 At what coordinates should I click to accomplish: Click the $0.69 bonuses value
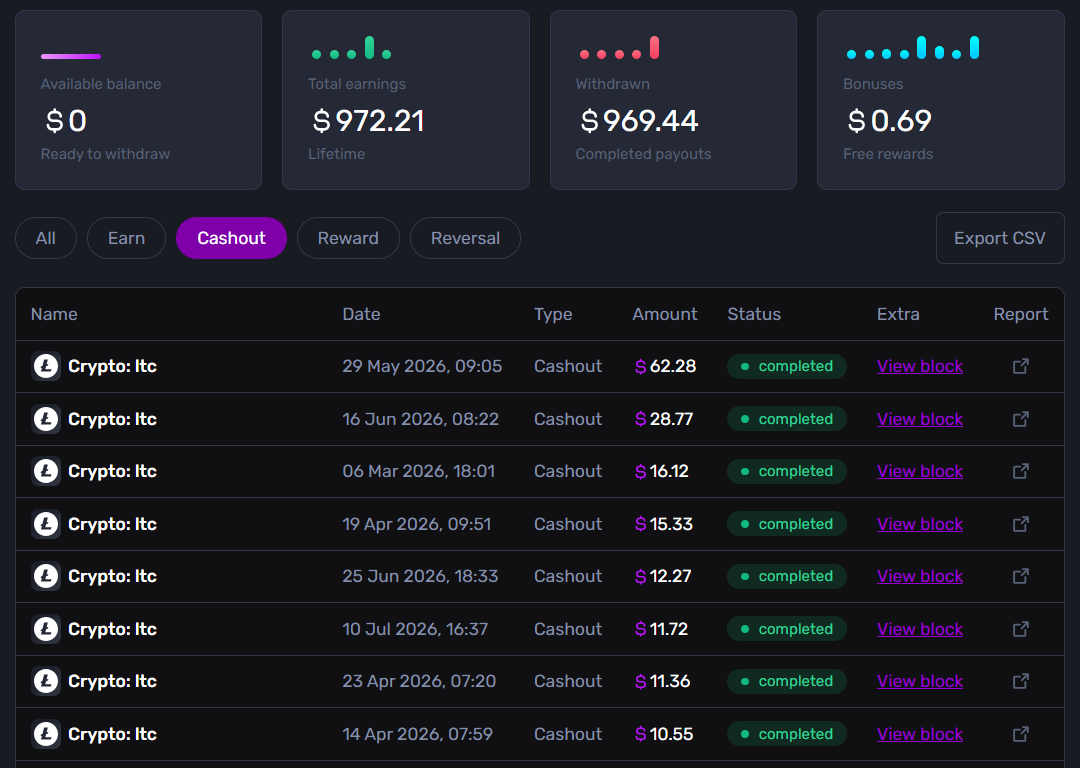pos(889,121)
